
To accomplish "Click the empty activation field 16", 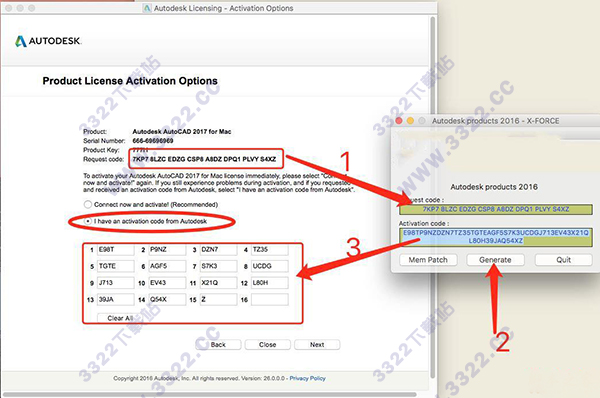I will coord(269,300).
